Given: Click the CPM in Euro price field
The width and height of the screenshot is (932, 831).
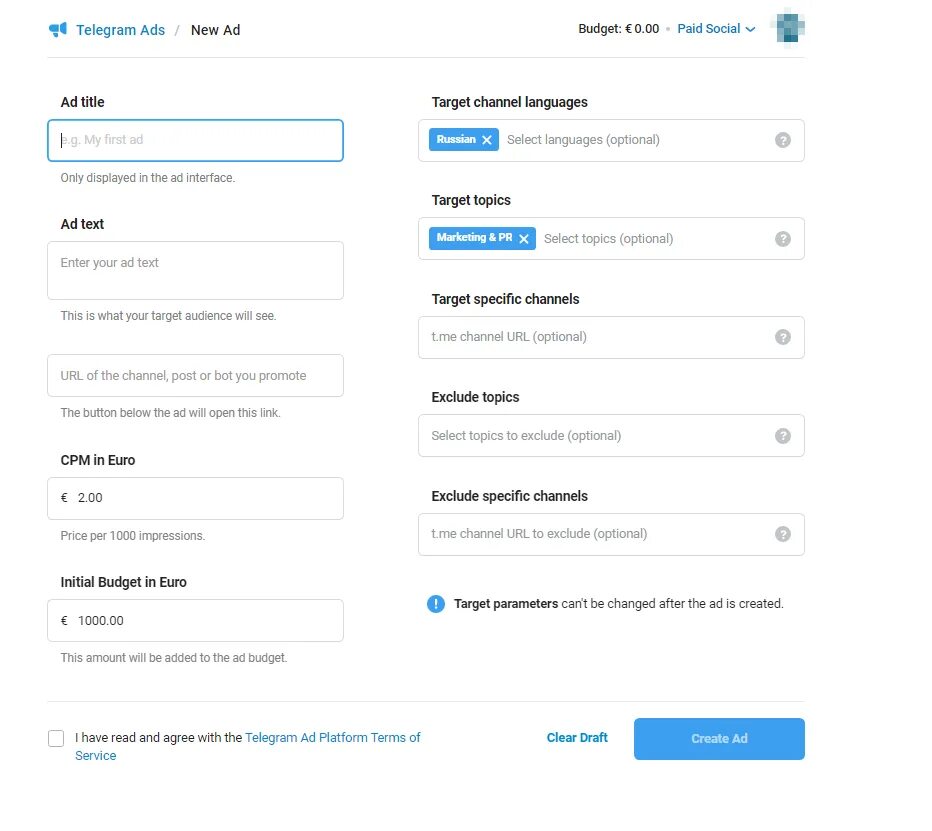Looking at the screenshot, I should (195, 498).
